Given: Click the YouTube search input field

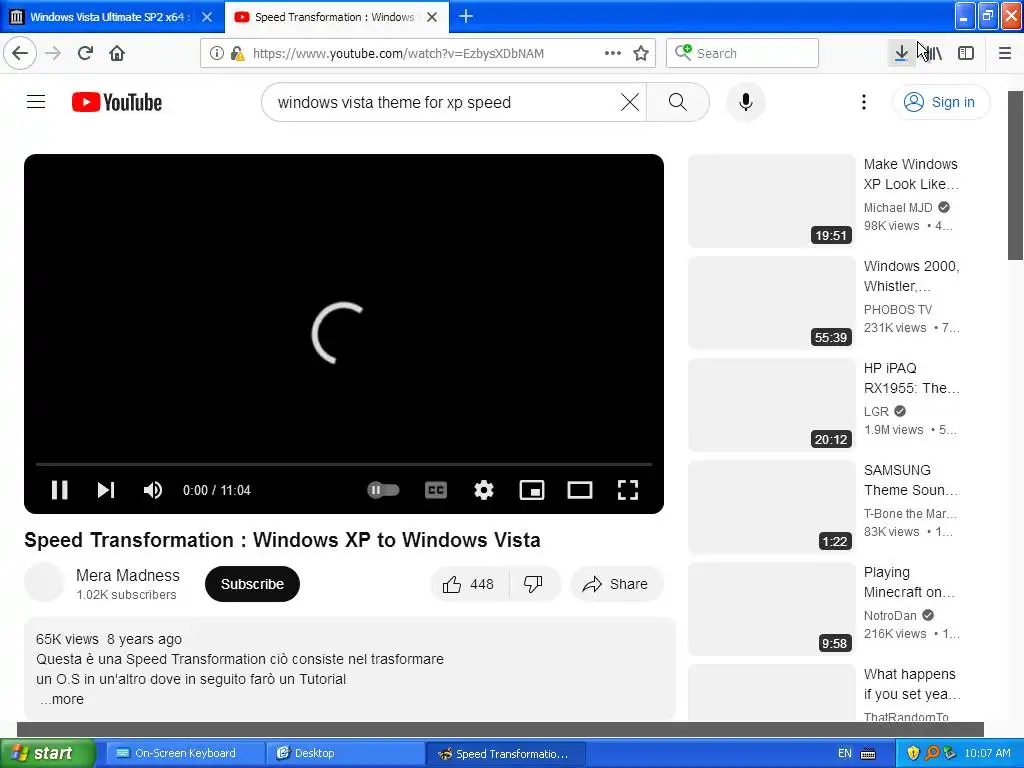Looking at the screenshot, I should 444,102.
